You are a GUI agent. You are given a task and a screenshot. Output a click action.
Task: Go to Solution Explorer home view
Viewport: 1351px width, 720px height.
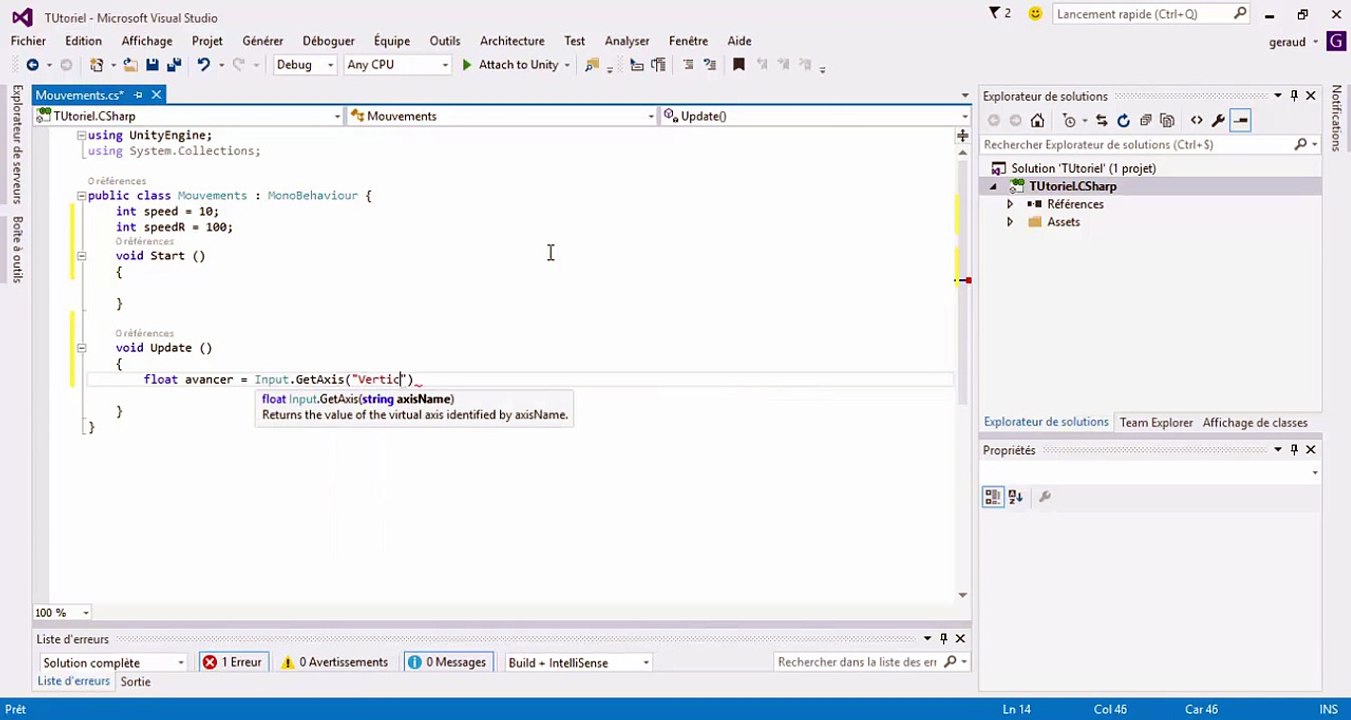(x=1037, y=121)
